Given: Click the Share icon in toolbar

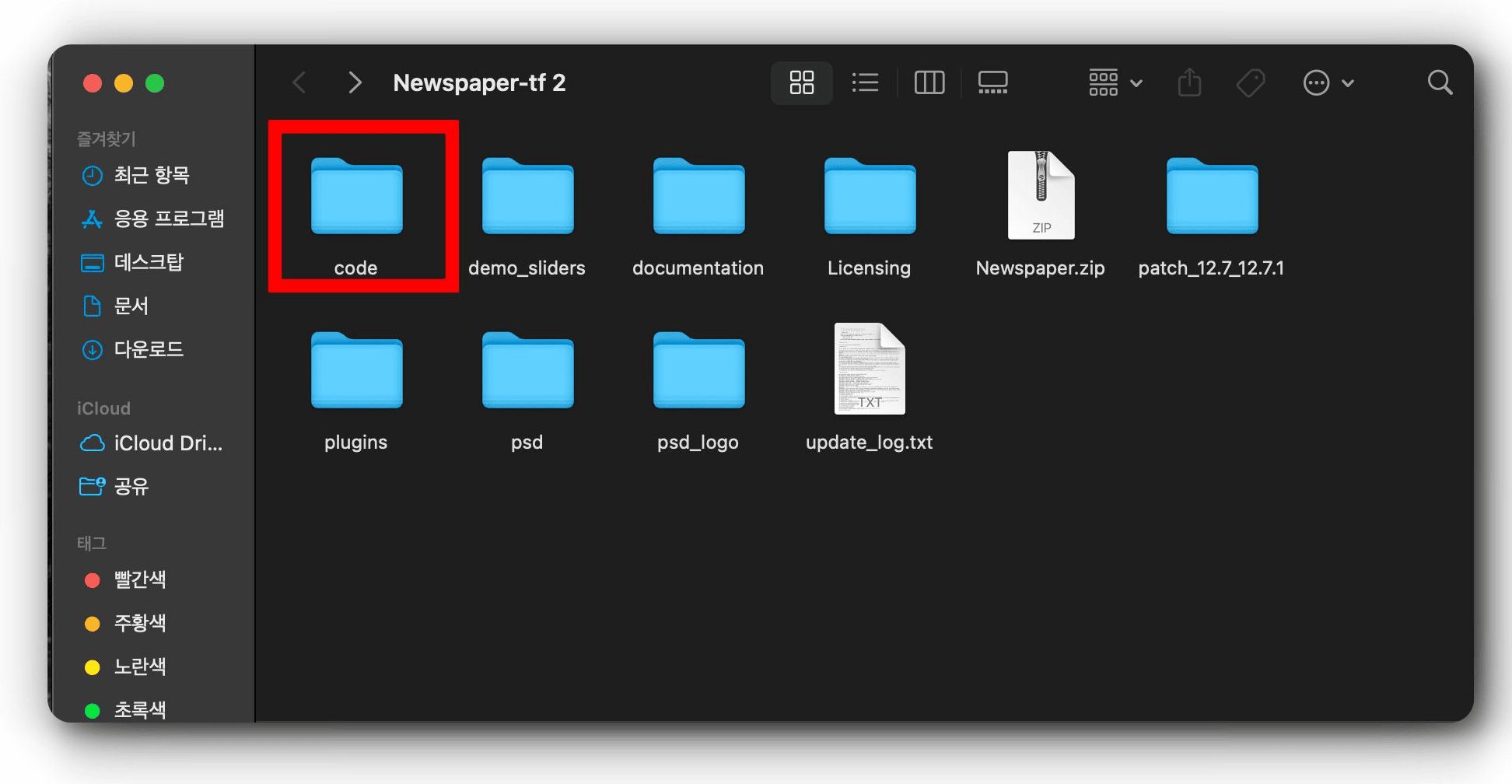Looking at the screenshot, I should (x=1189, y=82).
